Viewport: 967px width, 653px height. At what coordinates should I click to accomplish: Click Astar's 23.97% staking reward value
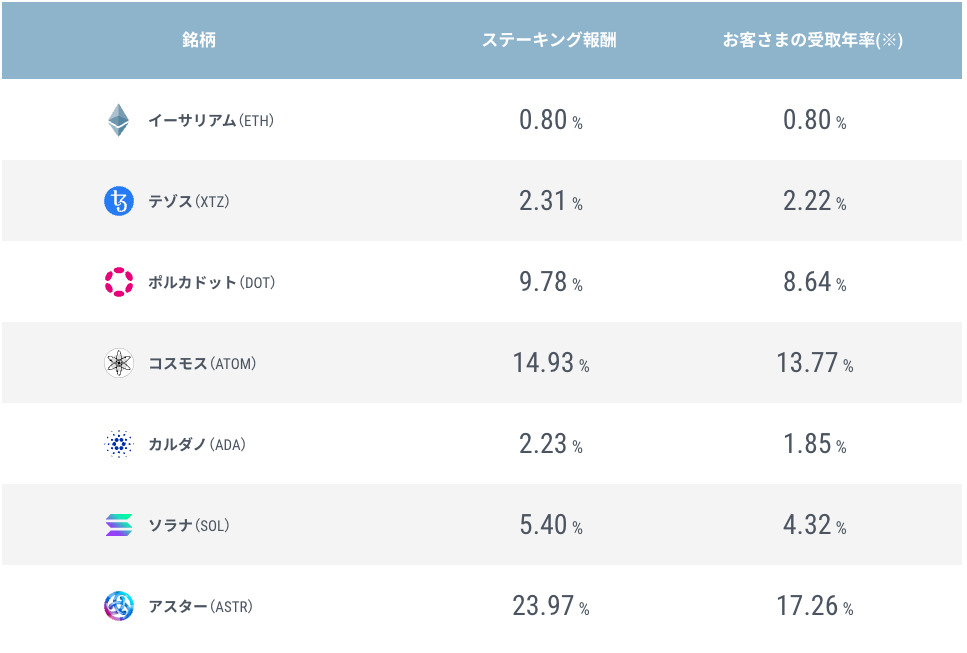tap(550, 606)
